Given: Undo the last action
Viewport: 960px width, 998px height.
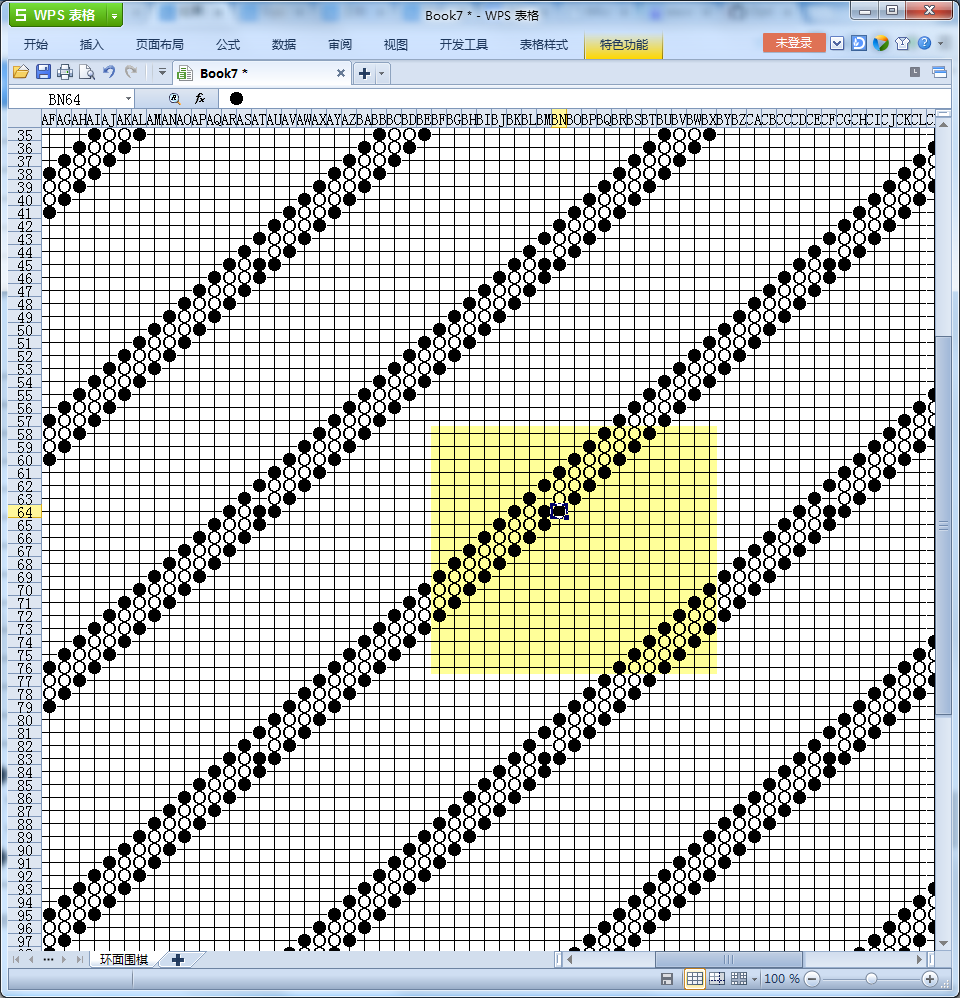Looking at the screenshot, I should click(109, 72).
